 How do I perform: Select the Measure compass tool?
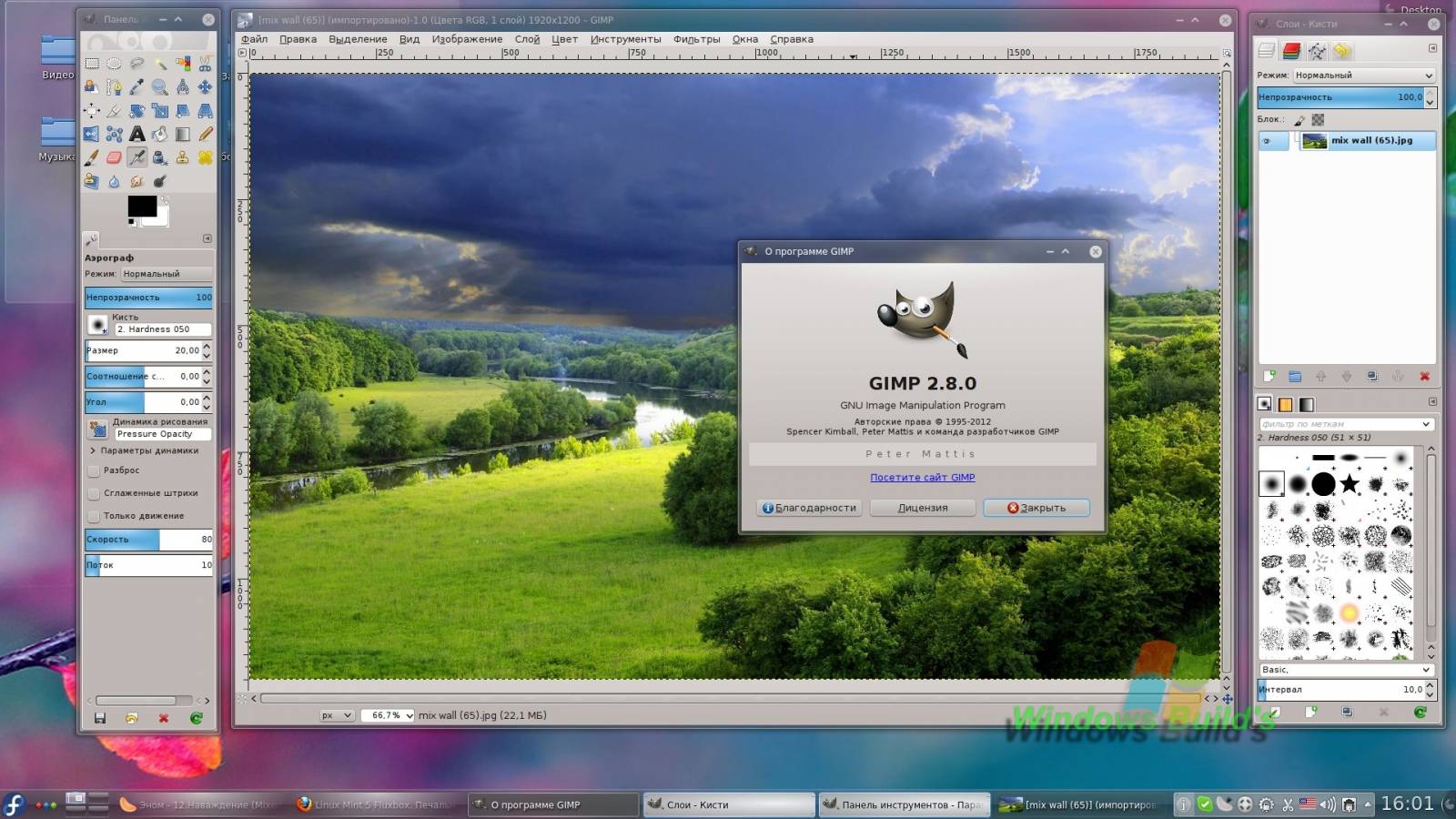(183, 87)
